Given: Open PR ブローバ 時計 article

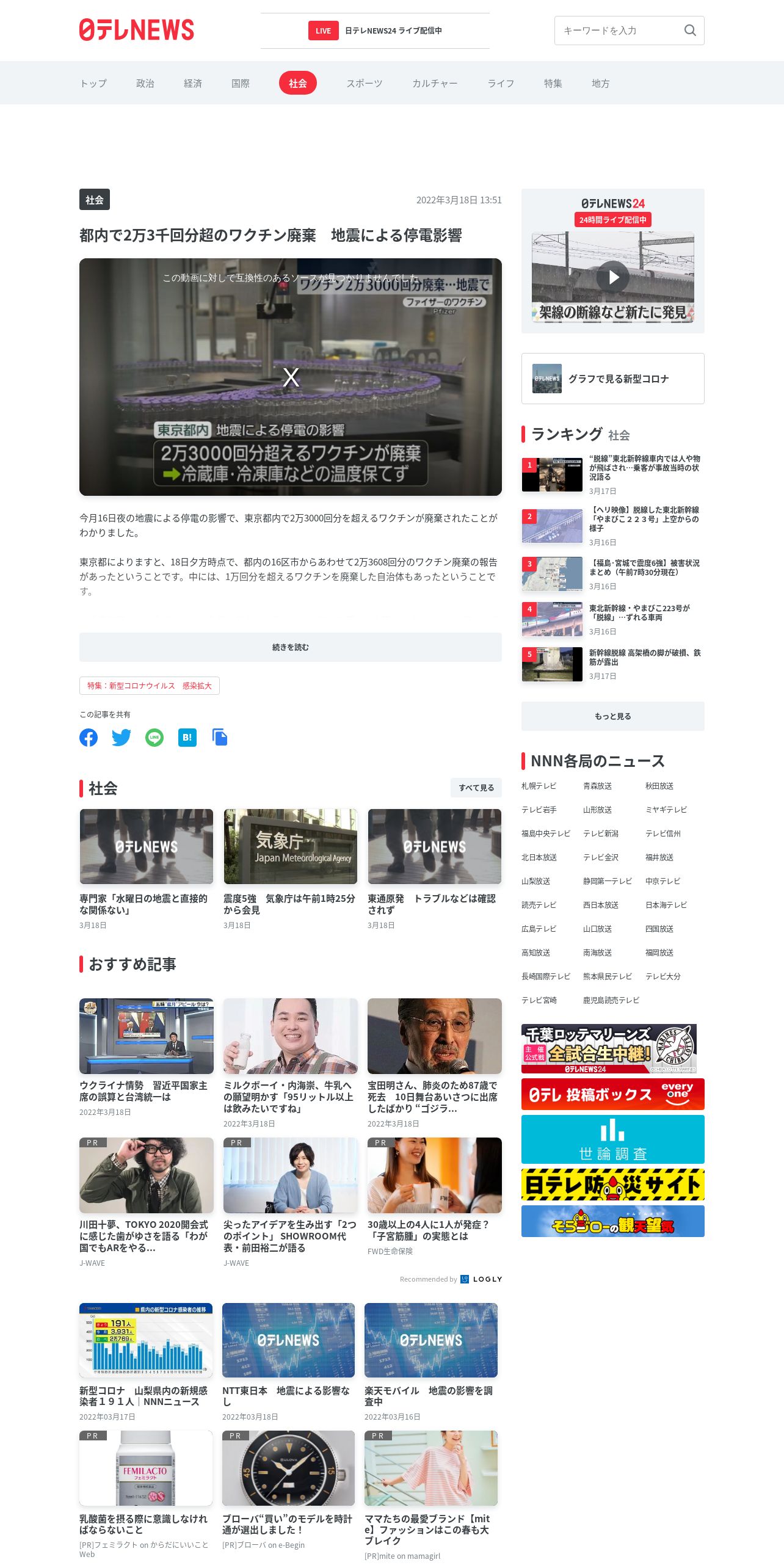Looking at the screenshot, I should pos(288,1490).
